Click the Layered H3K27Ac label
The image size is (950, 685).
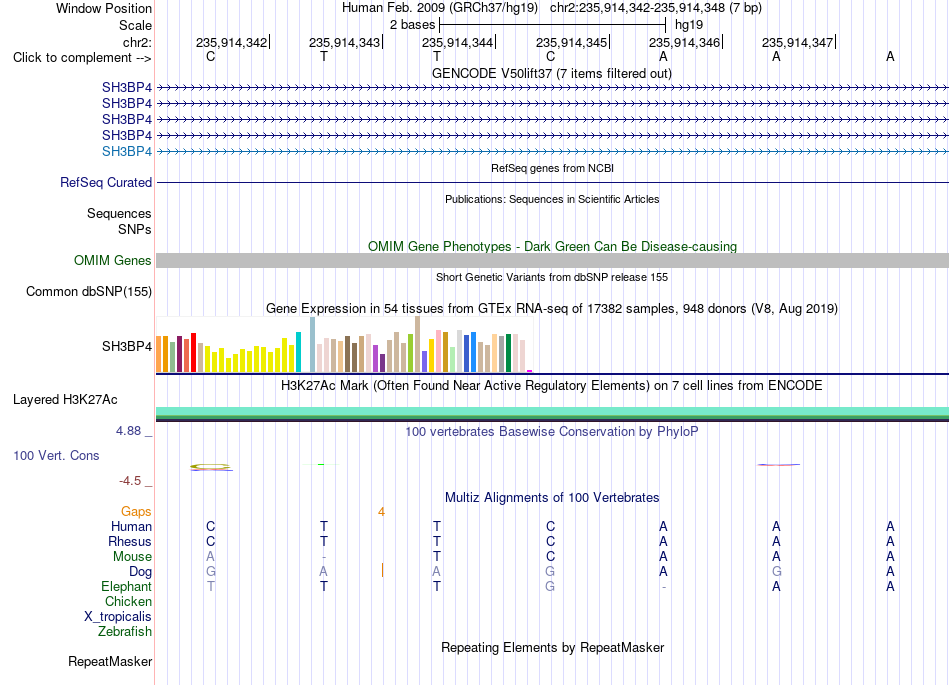[x=65, y=400]
